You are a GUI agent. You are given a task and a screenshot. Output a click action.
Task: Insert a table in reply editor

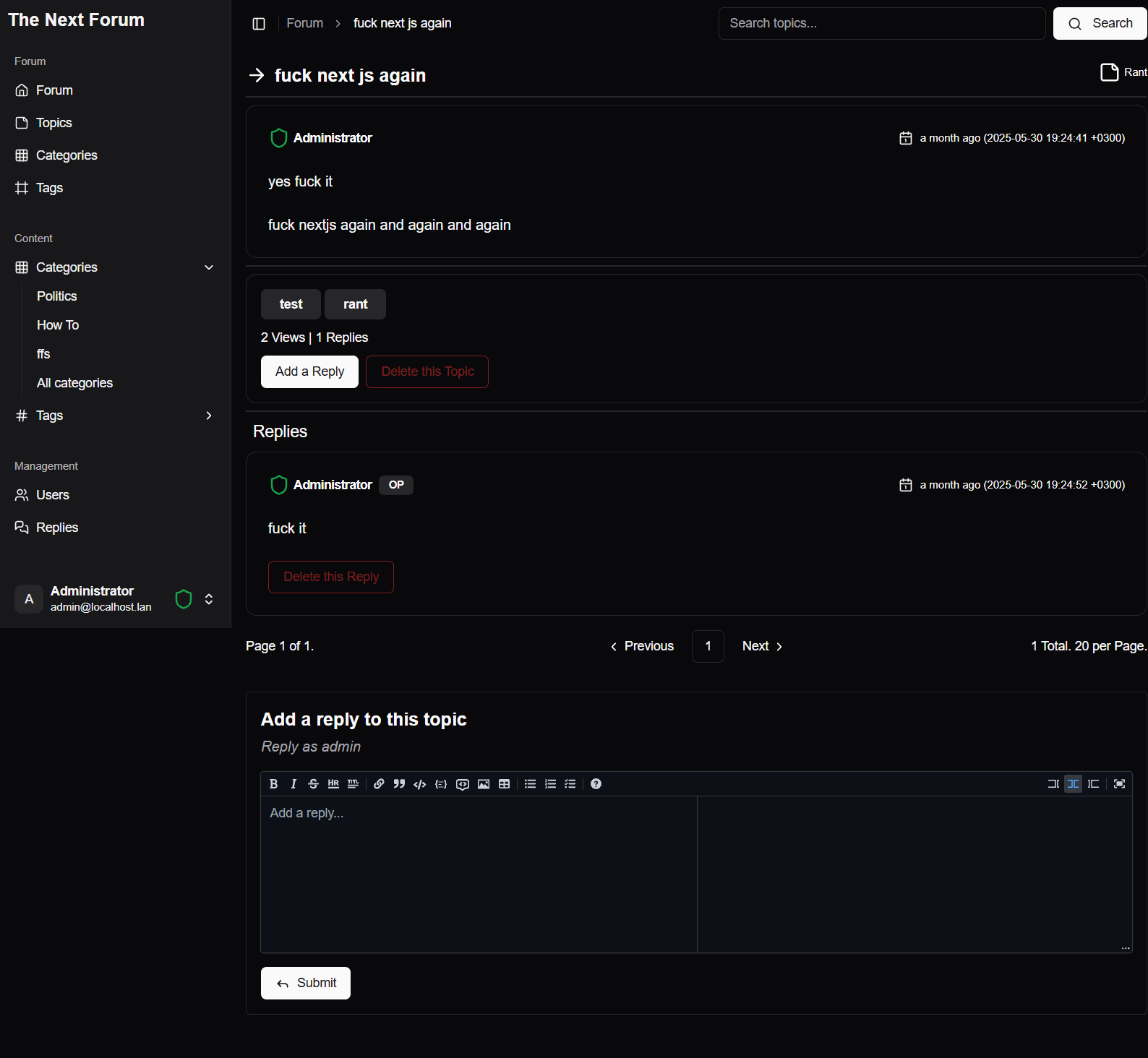pyautogui.click(x=505, y=784)
